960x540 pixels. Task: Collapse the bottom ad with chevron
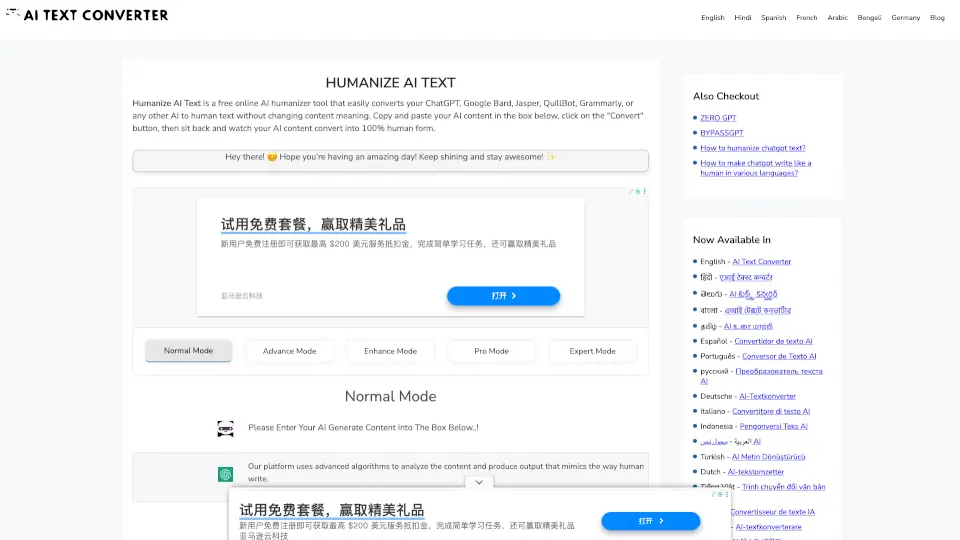pos(479,482)
